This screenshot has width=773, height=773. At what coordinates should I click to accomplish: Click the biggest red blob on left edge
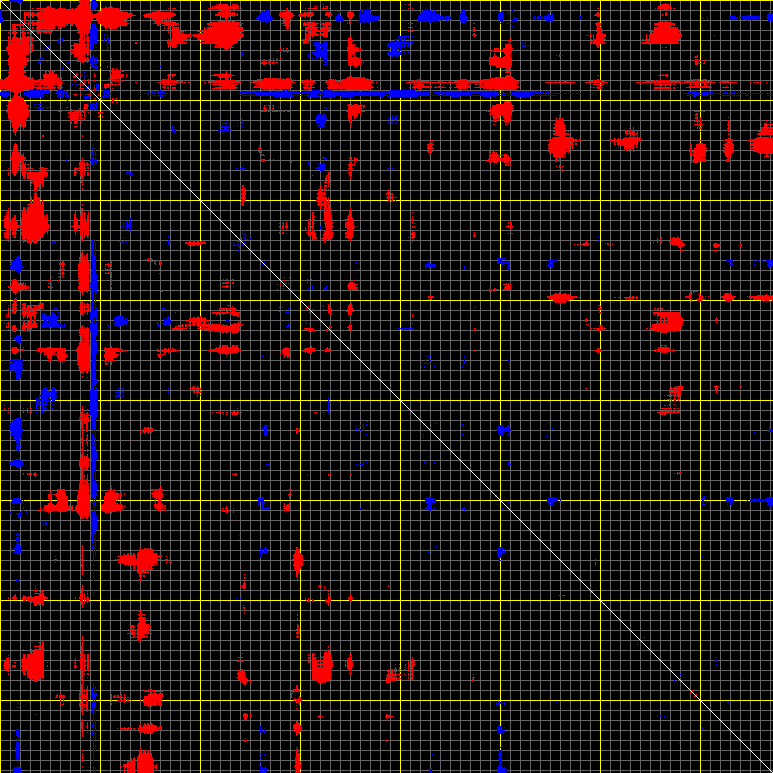(x=34, y=222)
